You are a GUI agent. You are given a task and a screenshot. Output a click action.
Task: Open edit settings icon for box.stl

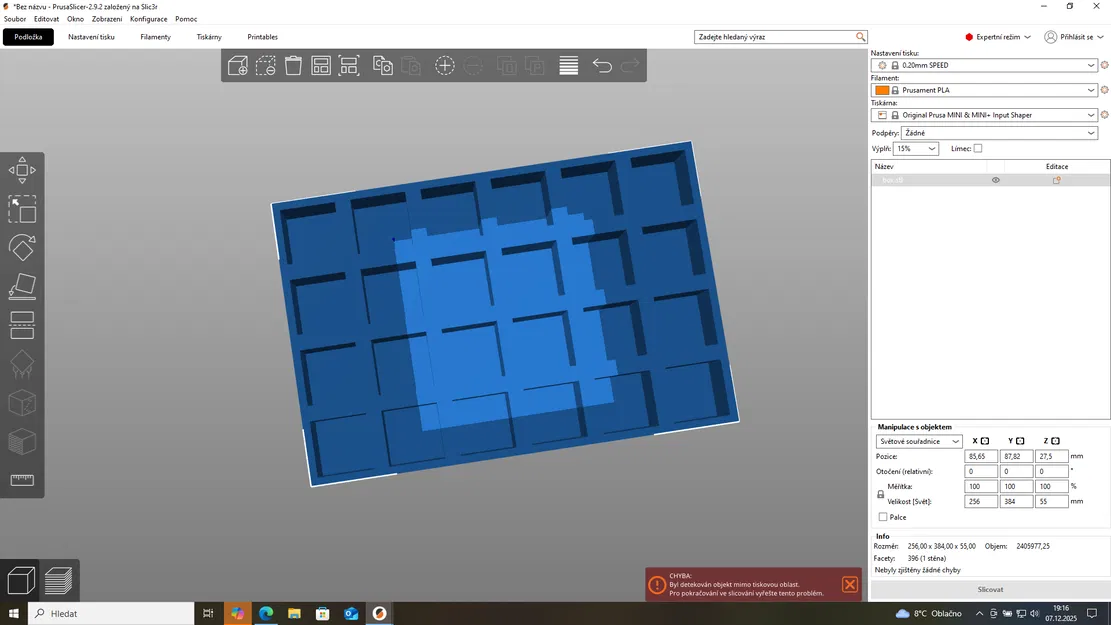tap(1056, 180)
